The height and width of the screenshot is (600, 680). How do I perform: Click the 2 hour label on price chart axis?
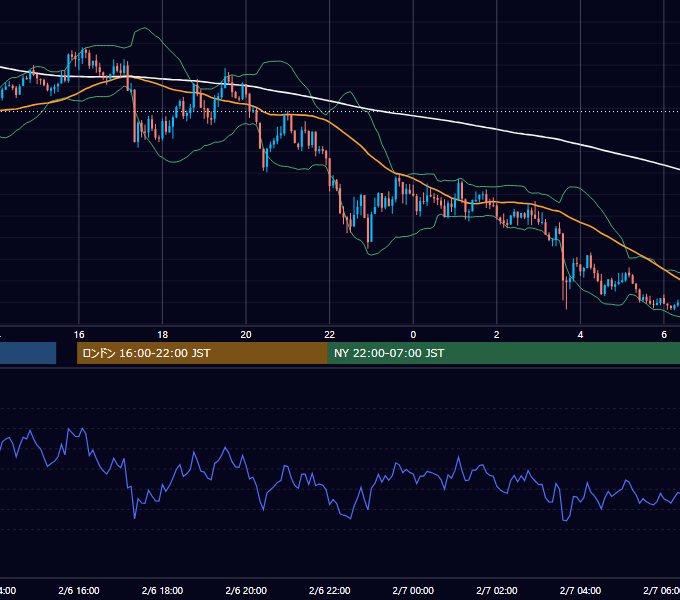click(x=497, y=335)
